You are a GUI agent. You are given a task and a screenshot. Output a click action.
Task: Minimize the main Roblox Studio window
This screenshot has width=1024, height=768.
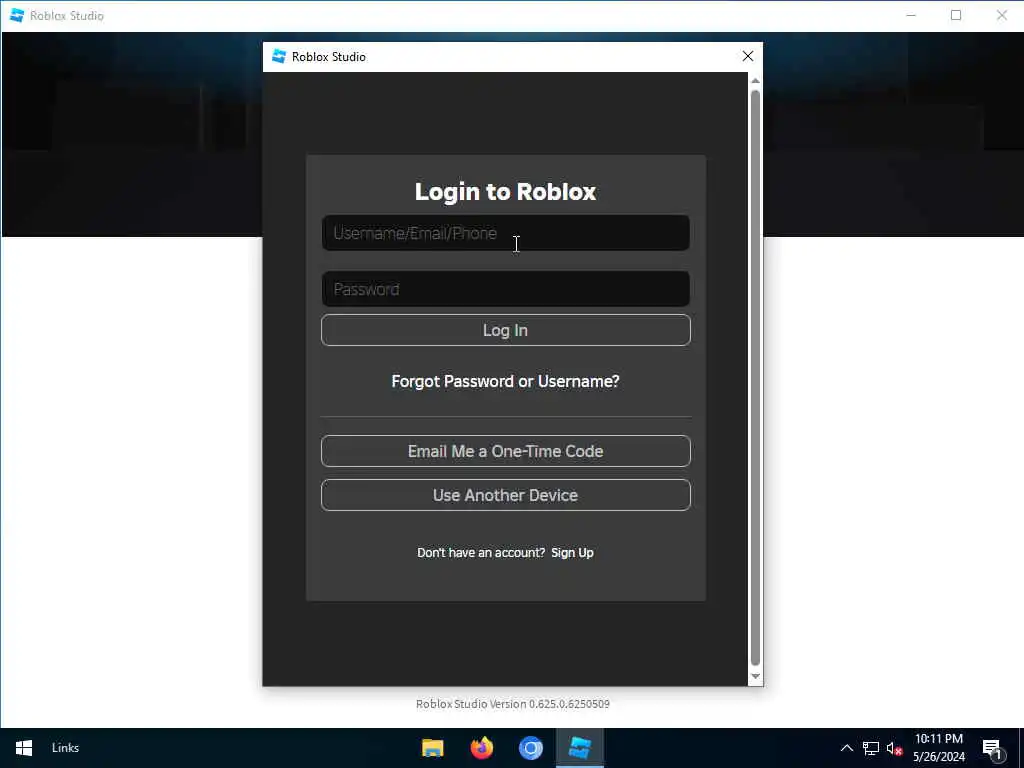(x=911, y=15)
